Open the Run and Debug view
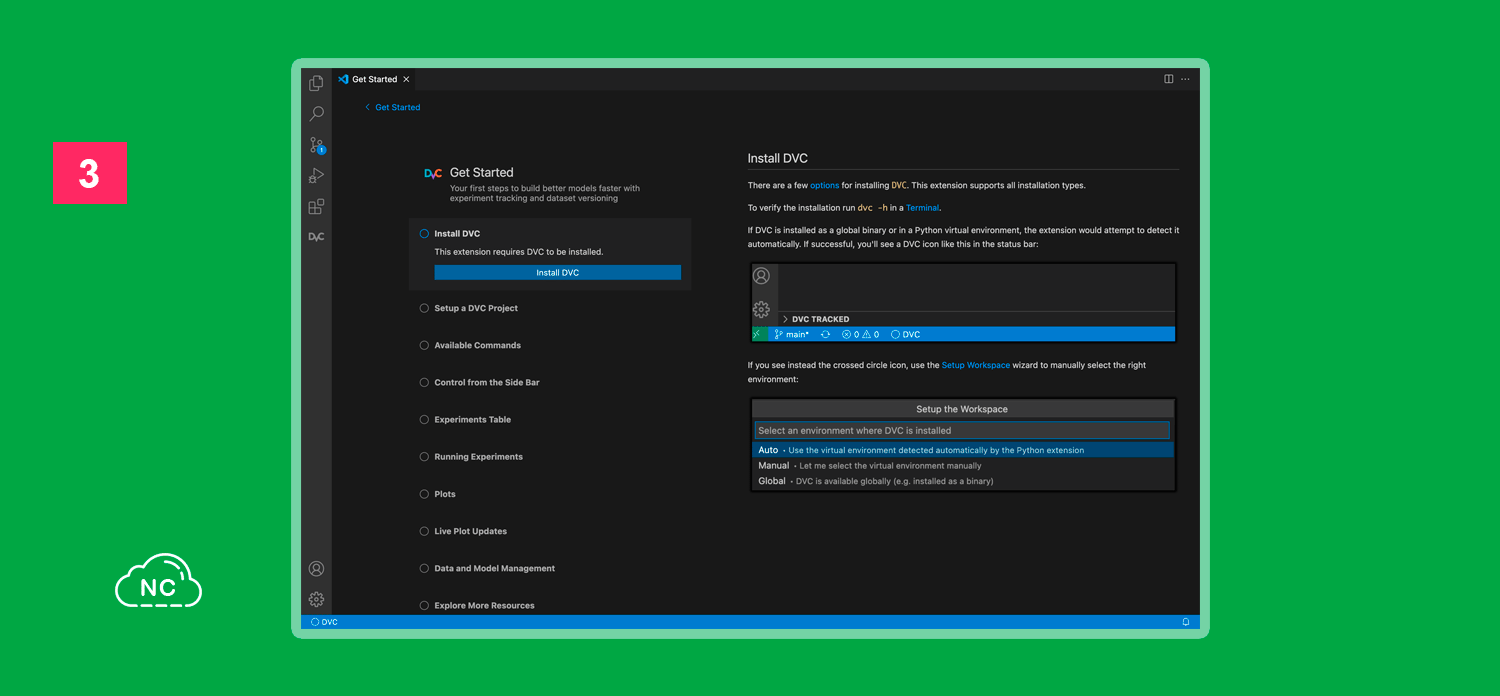This screenshot has height=696, width=1500. pyautogui.click(x=316, y=176)
